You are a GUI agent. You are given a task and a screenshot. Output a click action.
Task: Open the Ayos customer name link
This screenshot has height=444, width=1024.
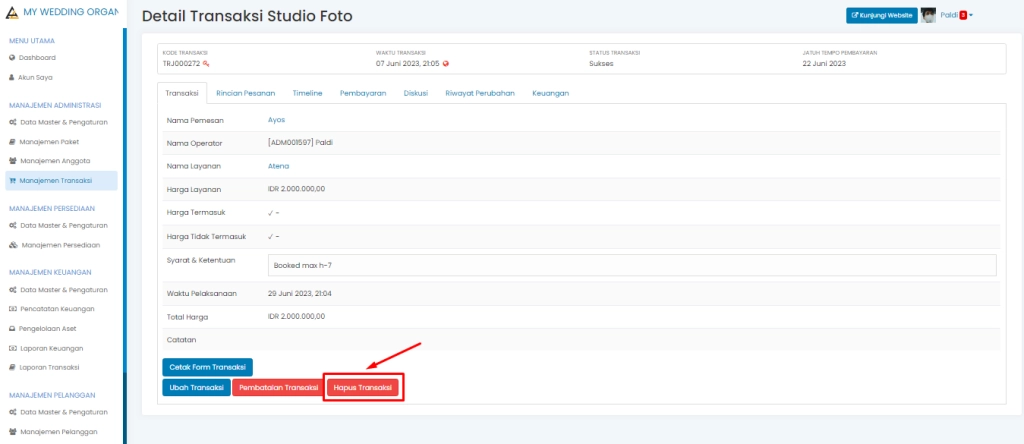(276, 120)
